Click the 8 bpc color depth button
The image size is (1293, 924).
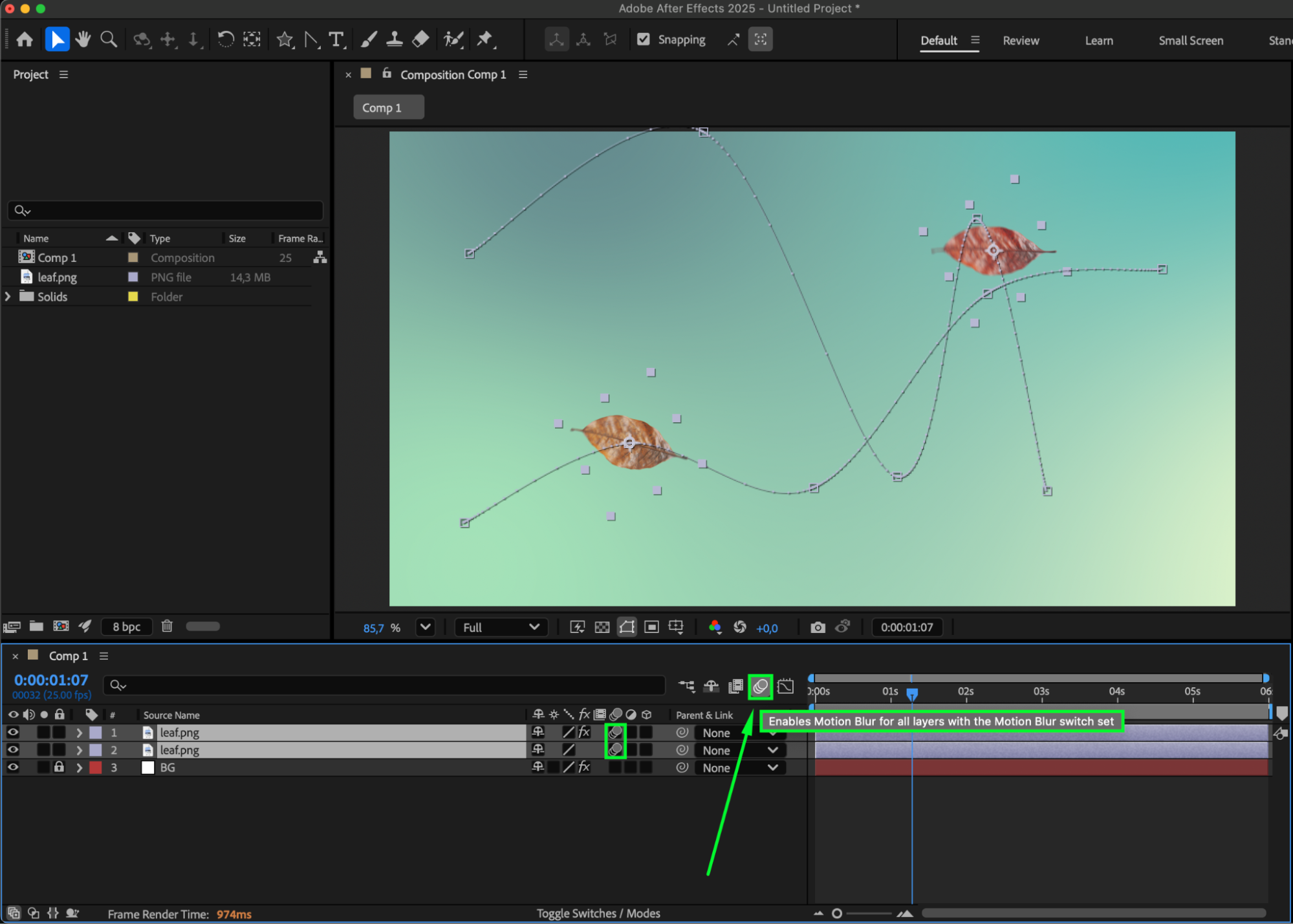pyautogui.click(x=126, y=627)
